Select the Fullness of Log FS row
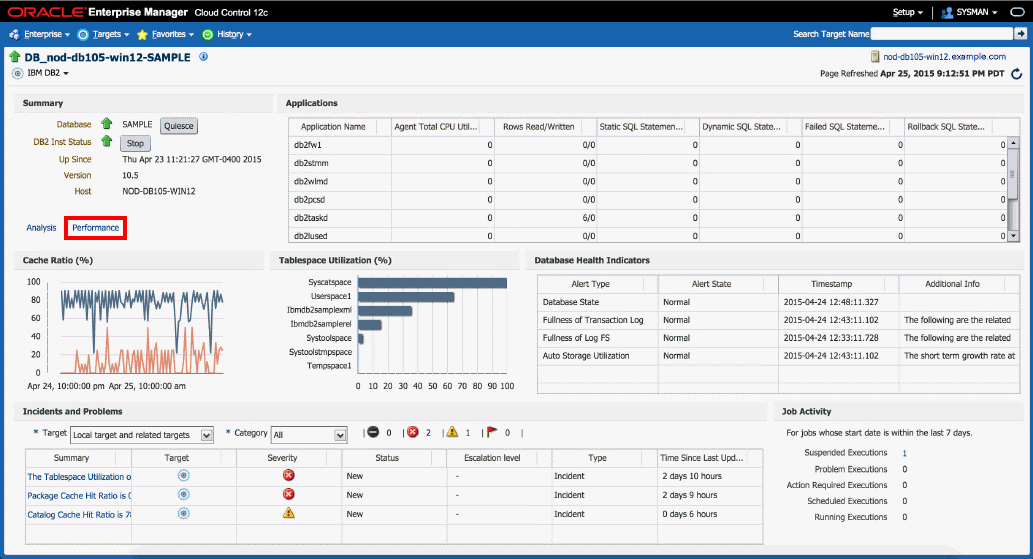 (779, 338)
